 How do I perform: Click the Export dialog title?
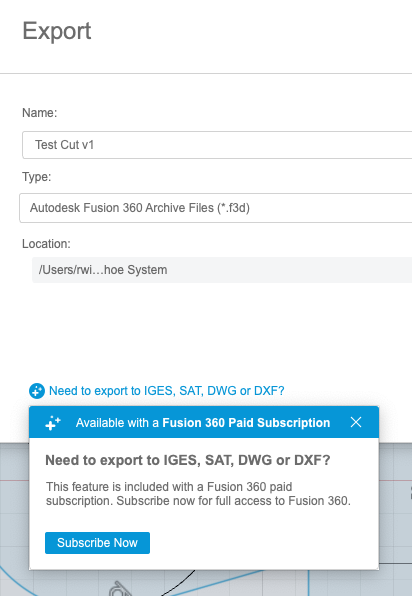tap(57, 31)
